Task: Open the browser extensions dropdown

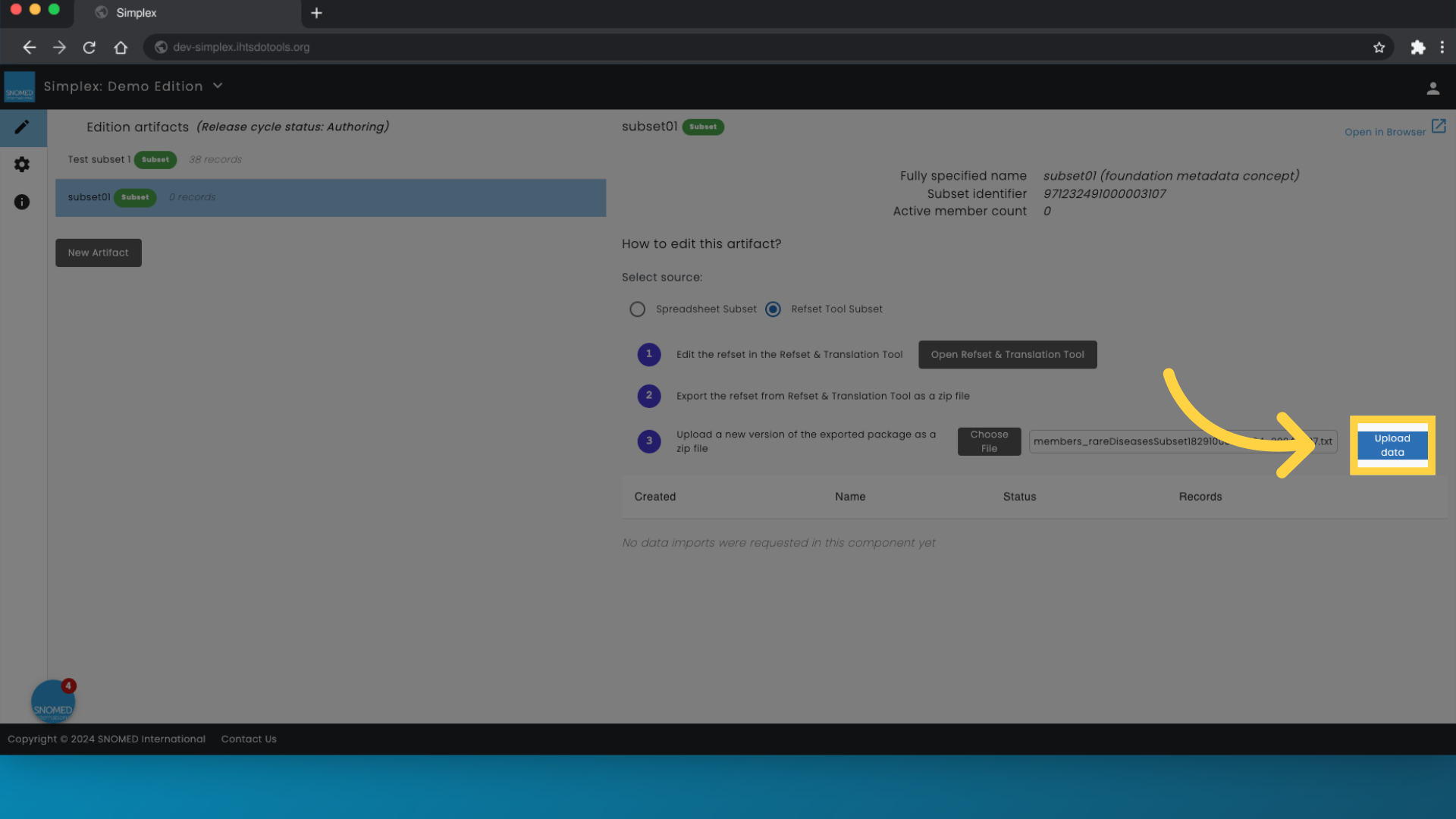Action: tap(1417, 47)
